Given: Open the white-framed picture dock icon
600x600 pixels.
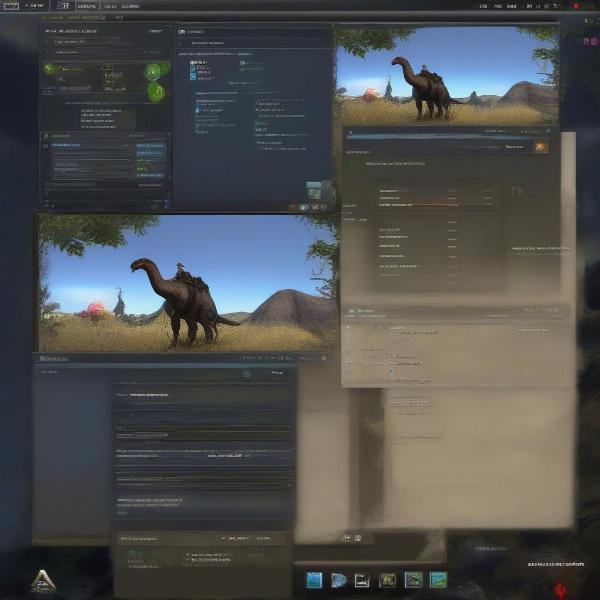Looking at the screenshot, I should coord(362,580).
